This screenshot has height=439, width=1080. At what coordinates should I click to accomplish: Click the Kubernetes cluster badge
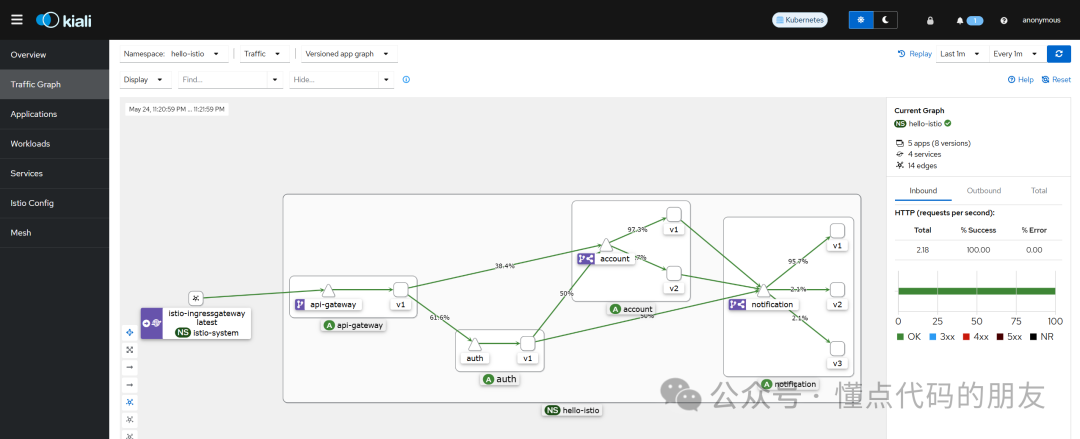pos(800,20)
